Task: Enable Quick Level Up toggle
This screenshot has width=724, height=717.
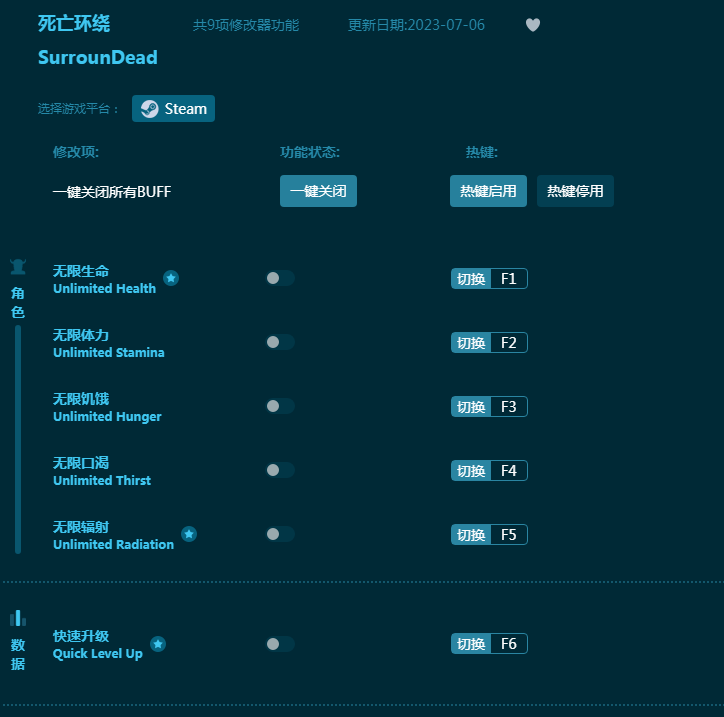Action: click(x=280, y=644)
